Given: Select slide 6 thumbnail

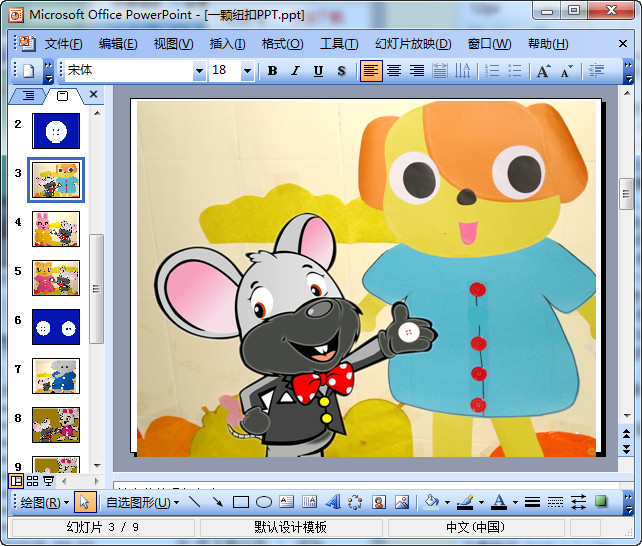Looking at the screenshot, I should 56,327.
